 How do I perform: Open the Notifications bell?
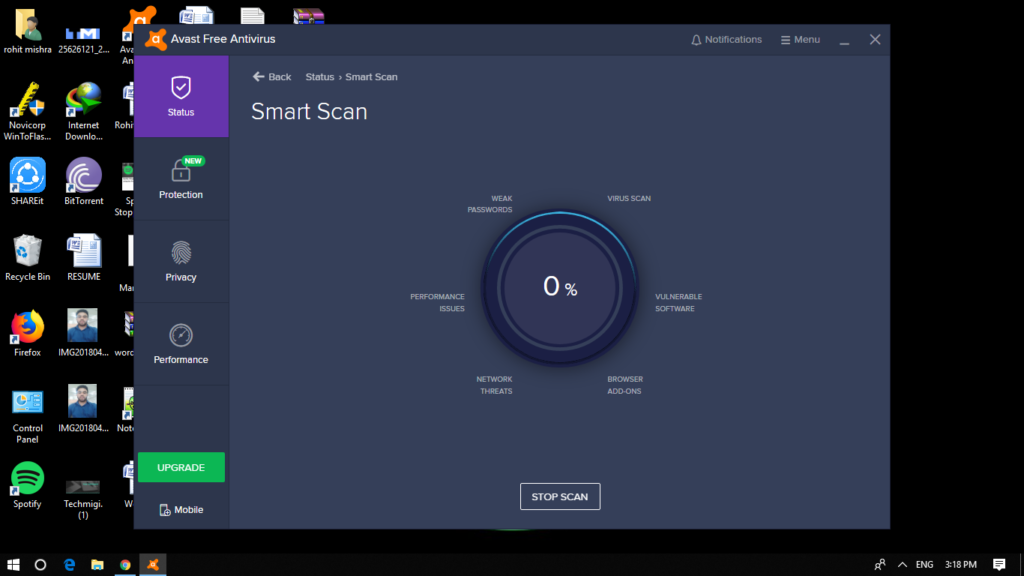coord(726,40)
